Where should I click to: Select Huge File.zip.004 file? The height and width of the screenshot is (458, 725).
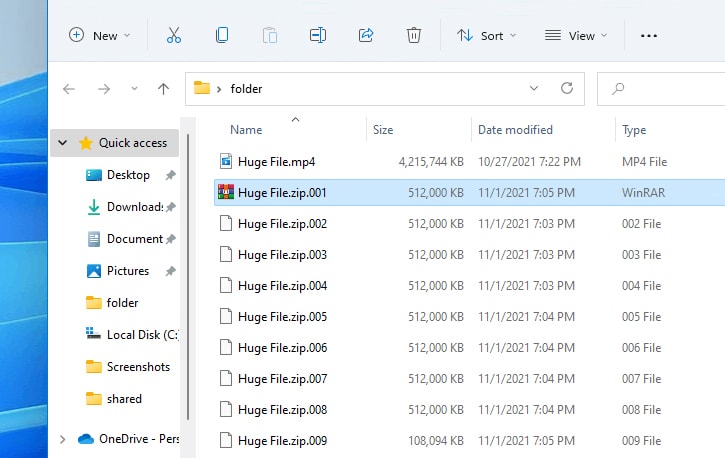coord(282,286)
